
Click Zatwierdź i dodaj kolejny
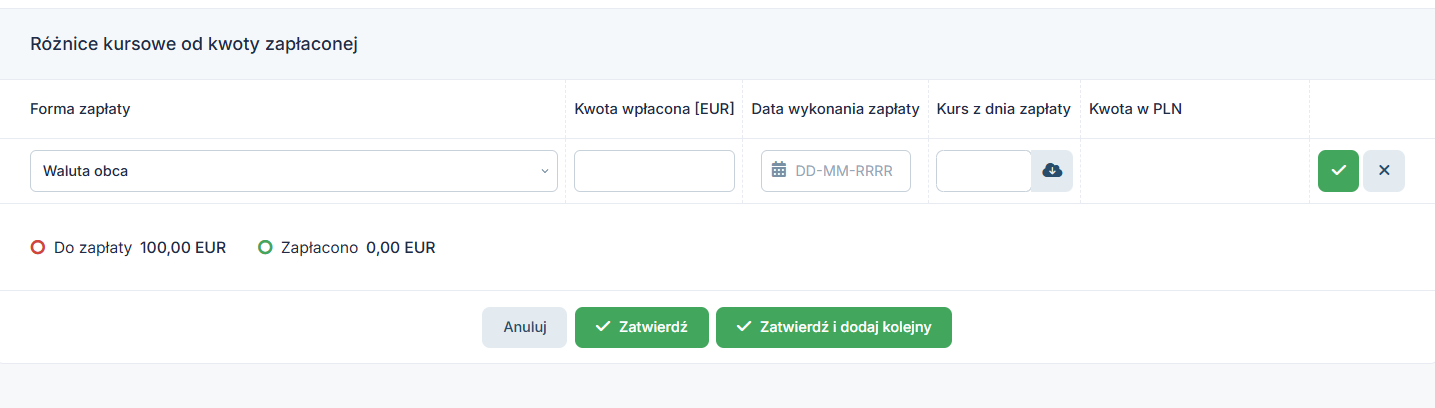coord(833,327)
